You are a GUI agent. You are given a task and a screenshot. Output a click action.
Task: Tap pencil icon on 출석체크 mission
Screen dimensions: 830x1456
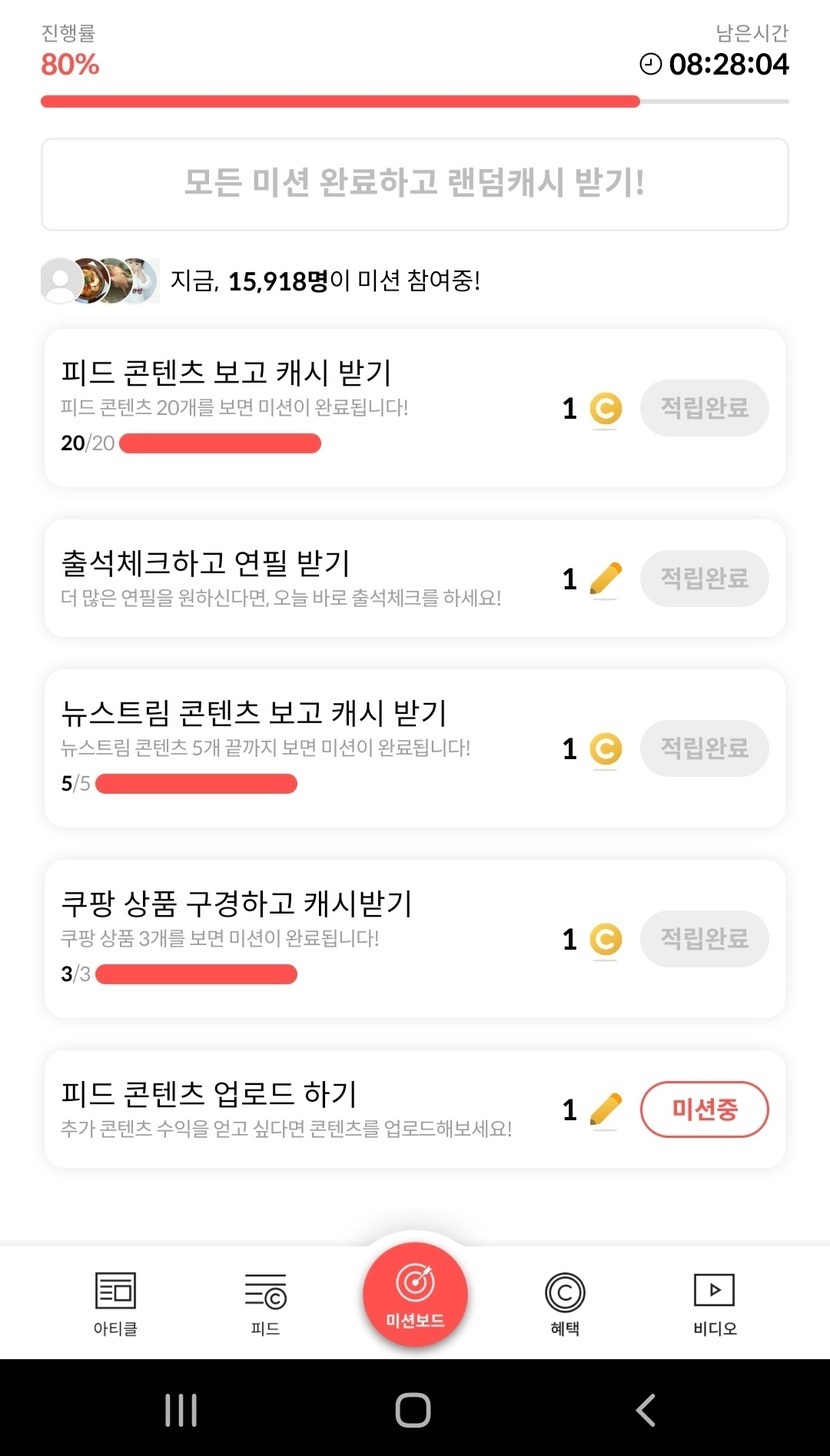coord(605,579)
